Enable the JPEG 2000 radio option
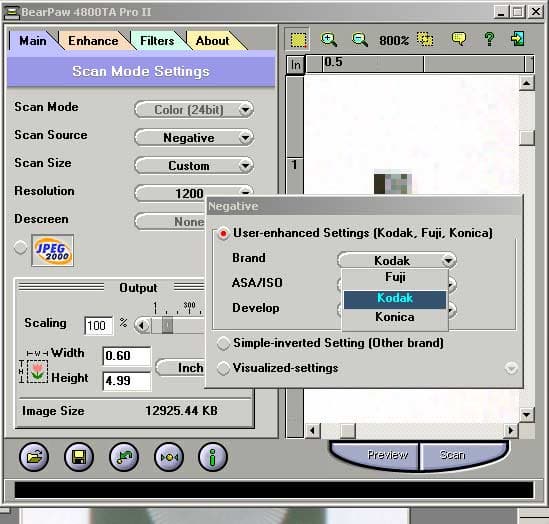 20,247
